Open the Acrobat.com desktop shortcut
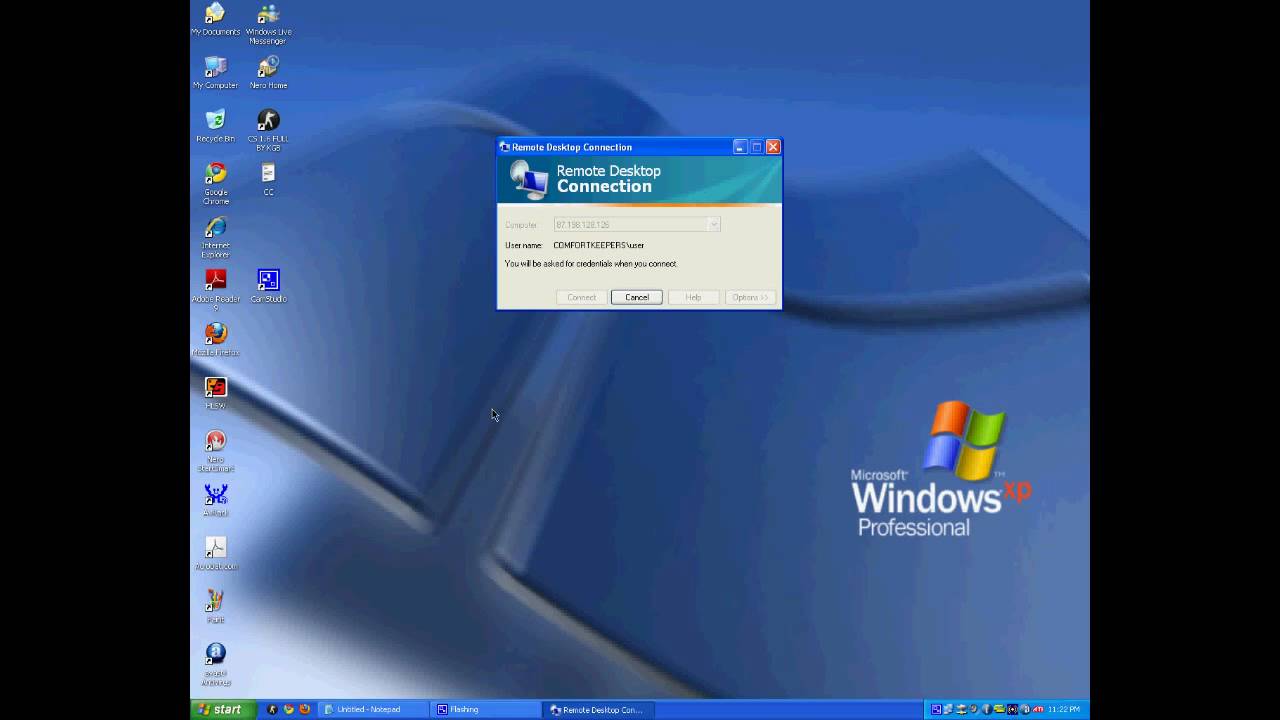Image resolution: width=1280 pixels, height=720 pixels. 215,554
